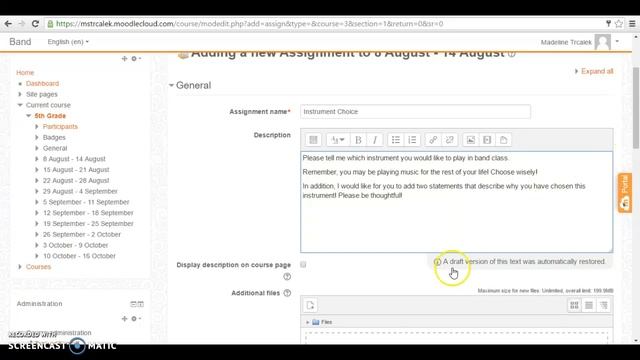
Task: Open the Chrome menu icon
Action: coord(632,24)
